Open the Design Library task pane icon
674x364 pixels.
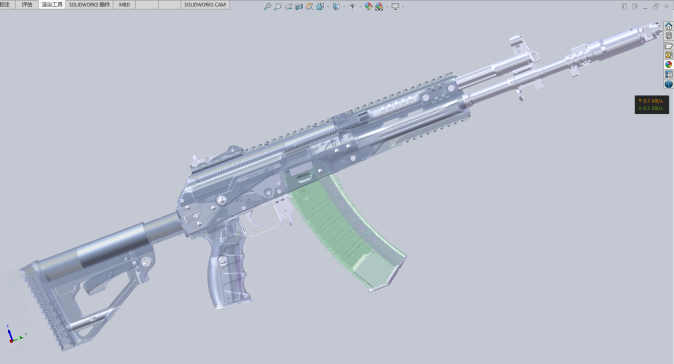tap(668, 36)
